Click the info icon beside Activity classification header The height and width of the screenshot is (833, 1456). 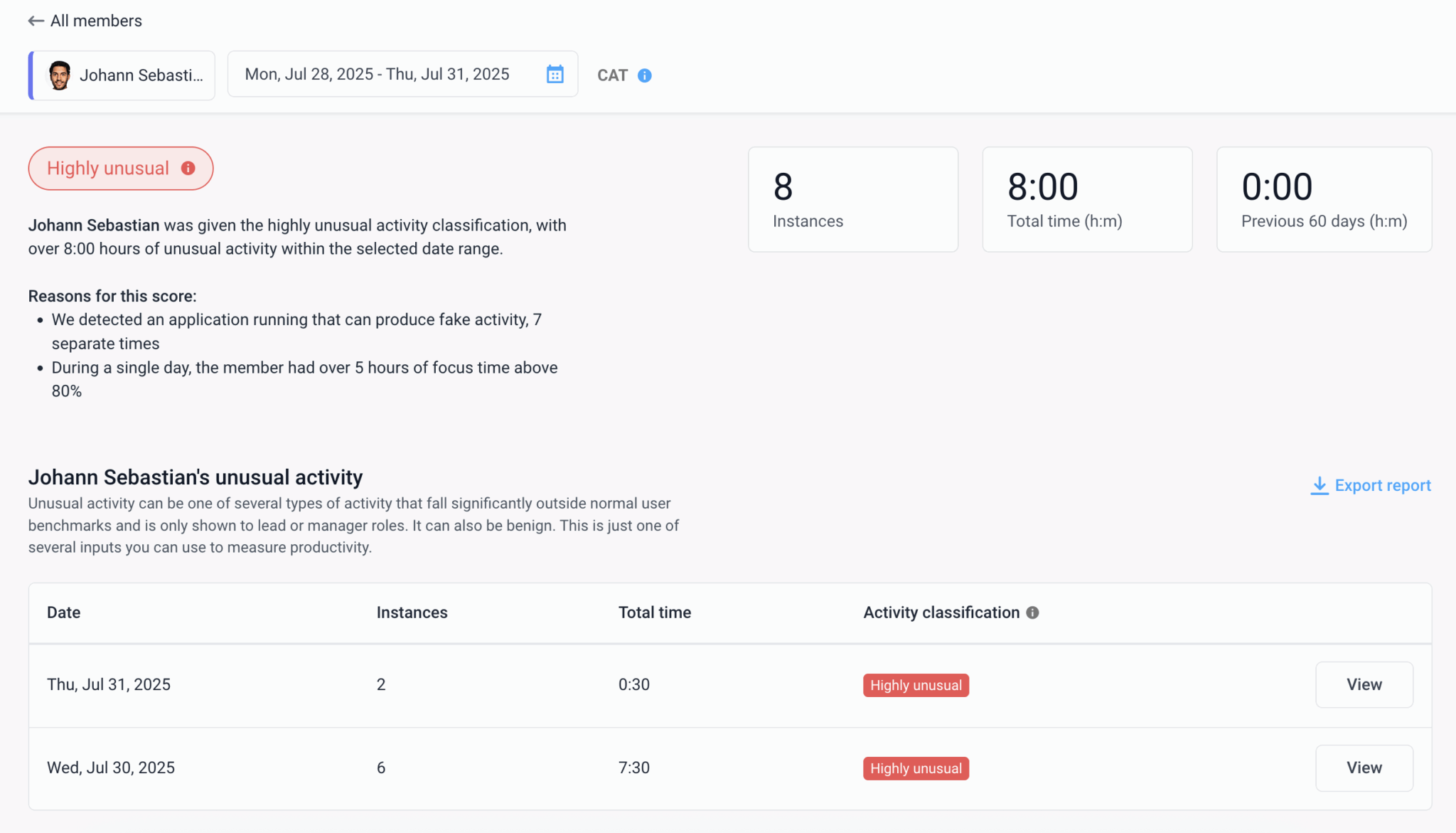point(1033,612)
